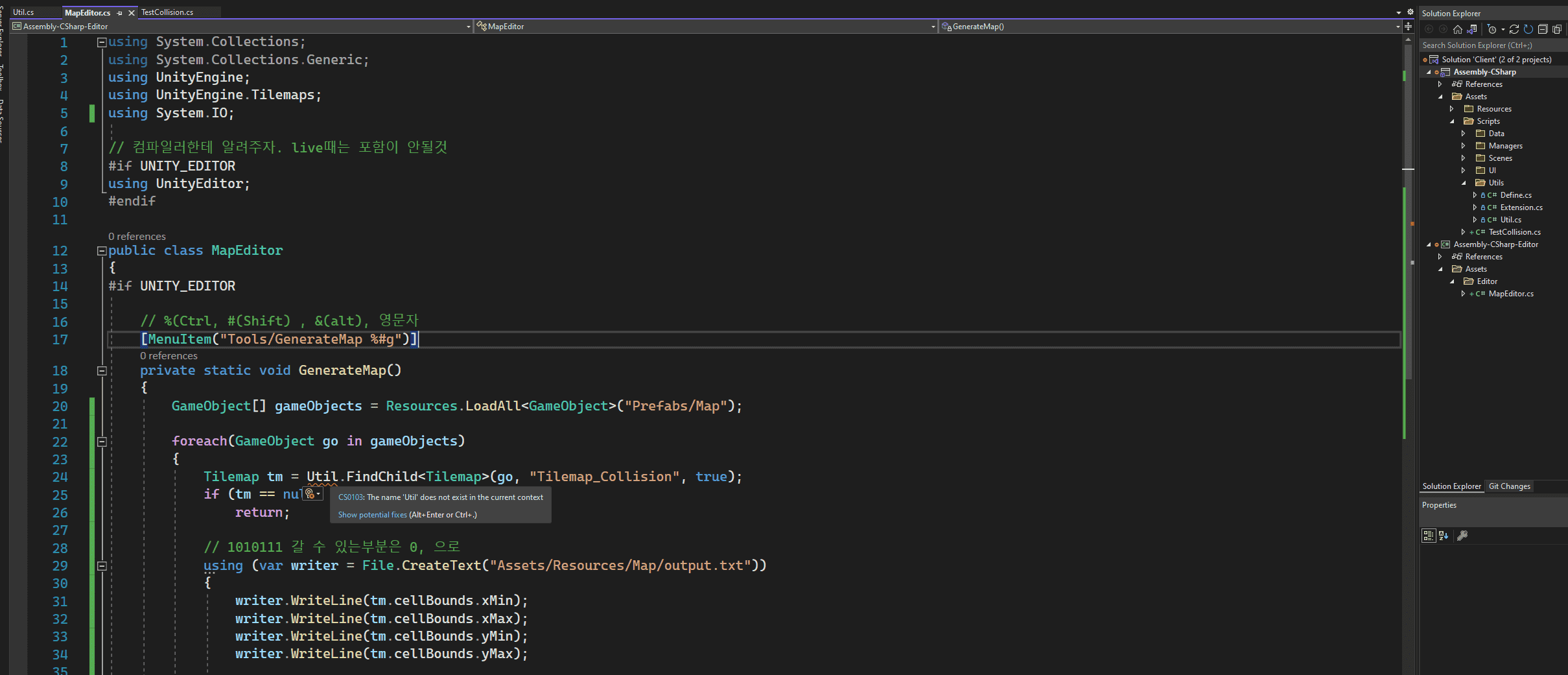
Task: Expand the Managers folder
Action: click(1464, 146)
